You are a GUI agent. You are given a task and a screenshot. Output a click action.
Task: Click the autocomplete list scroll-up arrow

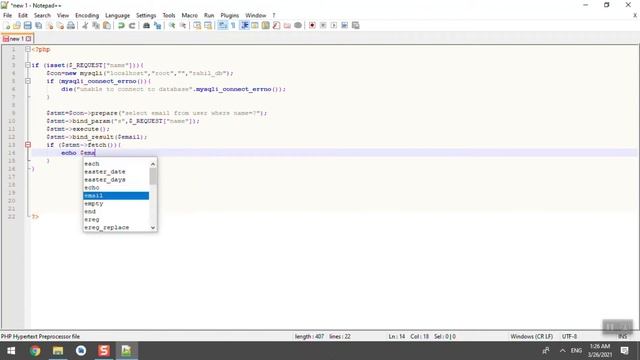tap(153, 164)
